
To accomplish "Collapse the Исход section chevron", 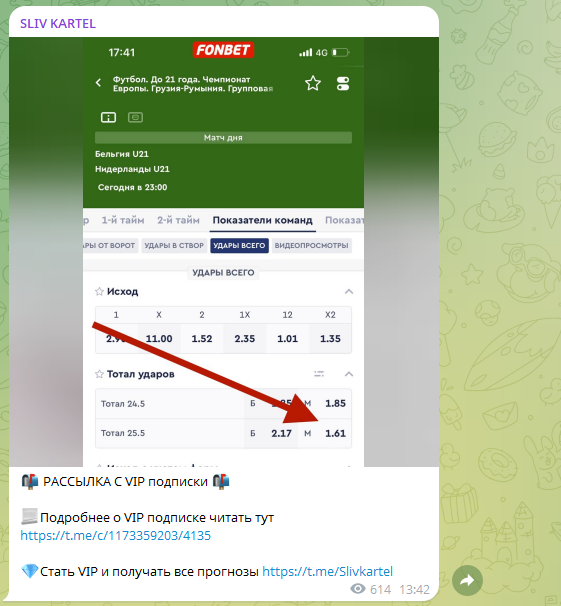I will (349, 291).
